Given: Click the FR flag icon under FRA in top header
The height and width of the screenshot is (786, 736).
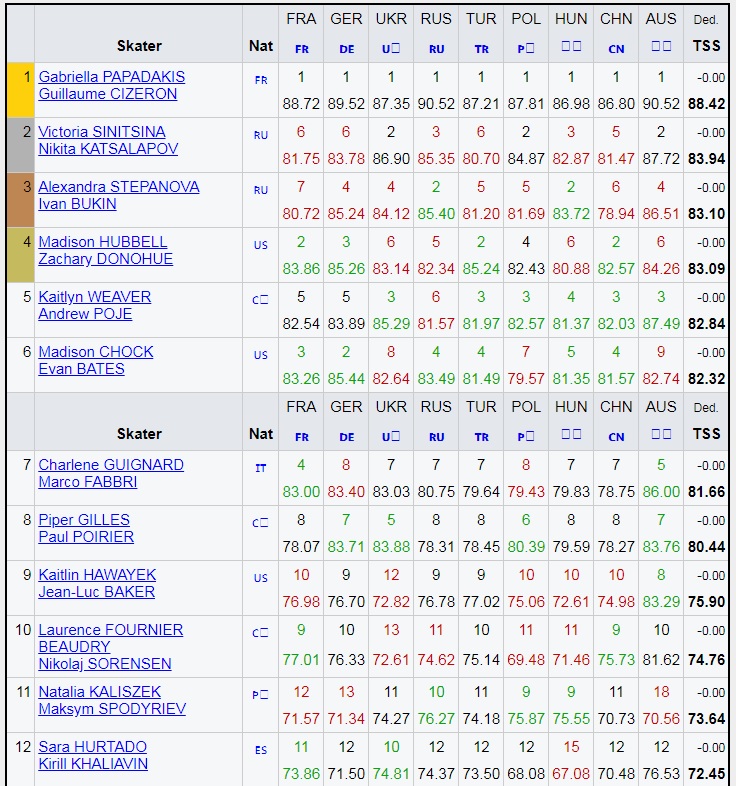Looking at the screenshot, I should (x=301, y=47).
